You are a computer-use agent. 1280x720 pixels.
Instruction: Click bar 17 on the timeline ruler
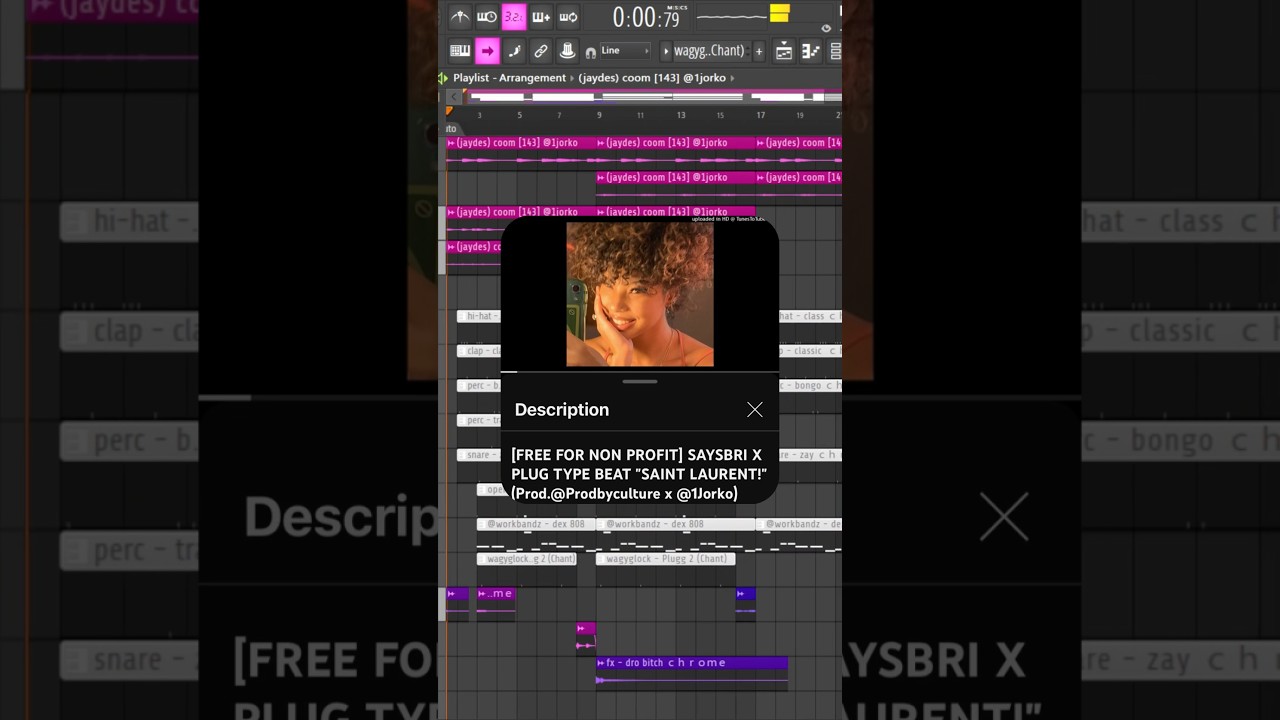761,116
